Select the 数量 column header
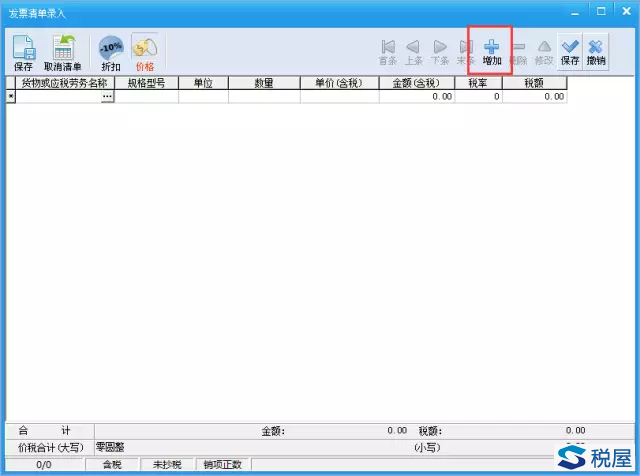The width and height of the screenshot is (640, 476). click(264, 83)
